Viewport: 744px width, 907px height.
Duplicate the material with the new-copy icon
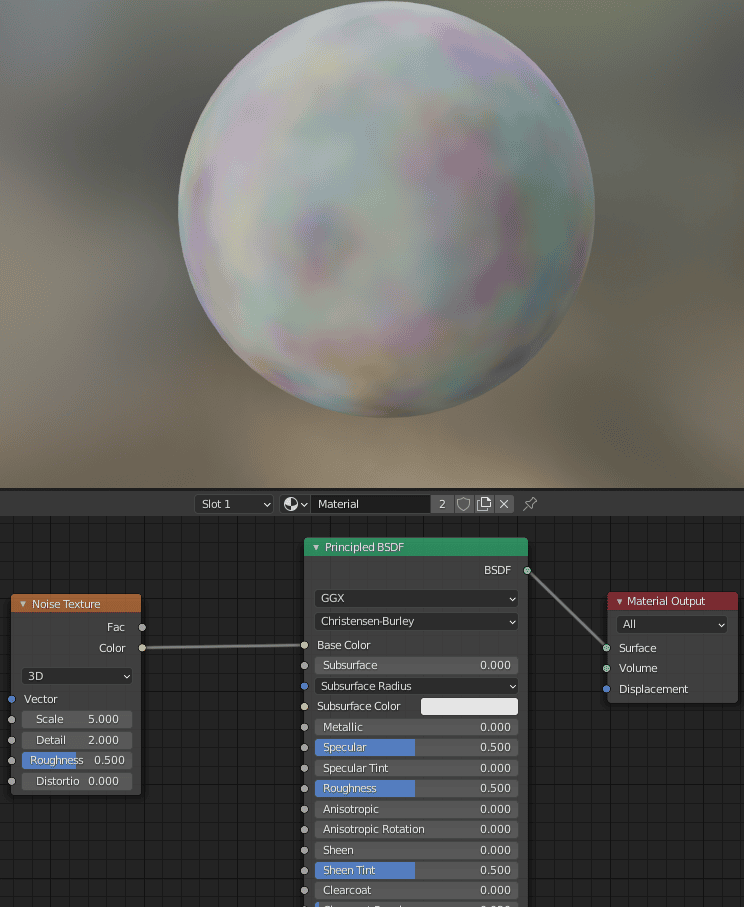point(484,504)
